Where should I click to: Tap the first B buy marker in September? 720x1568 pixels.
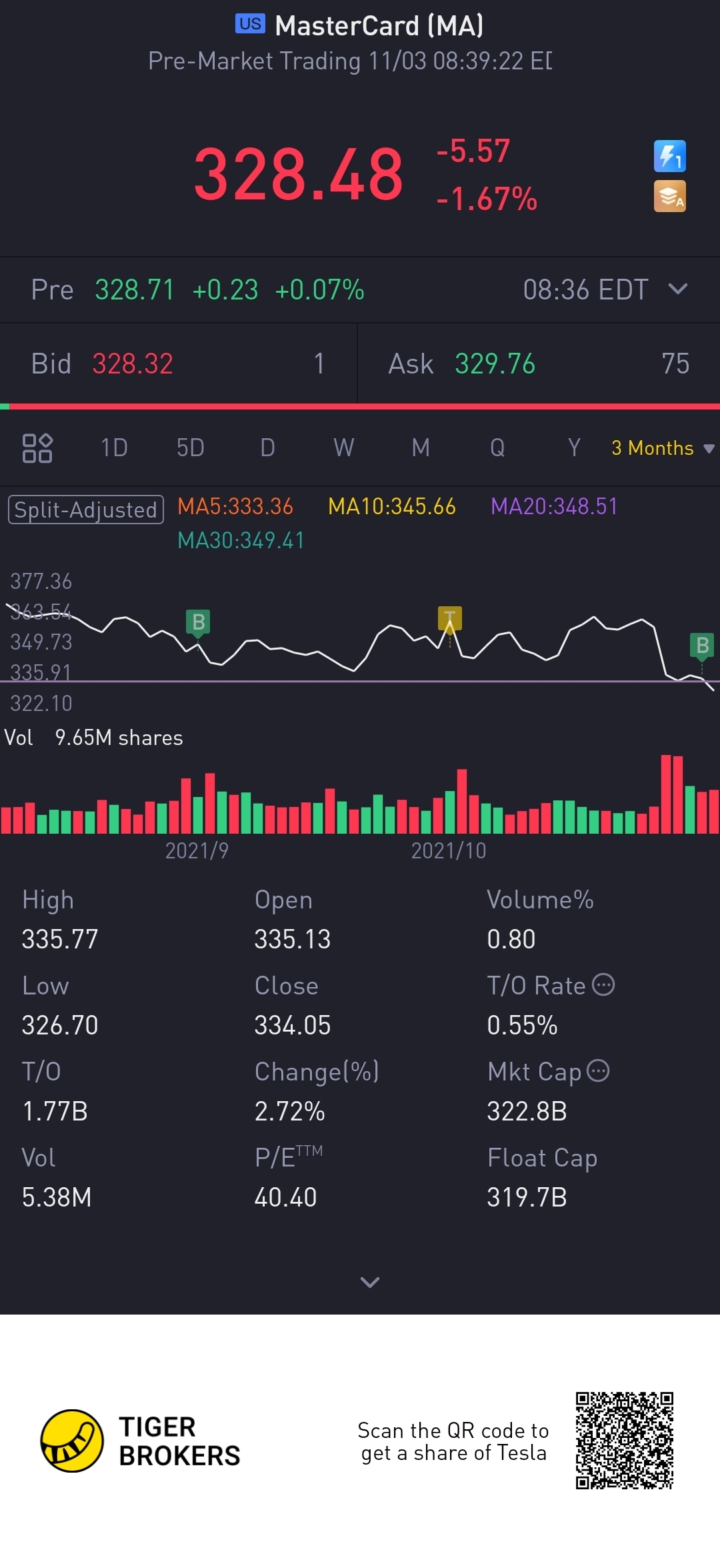pos(198,623)
